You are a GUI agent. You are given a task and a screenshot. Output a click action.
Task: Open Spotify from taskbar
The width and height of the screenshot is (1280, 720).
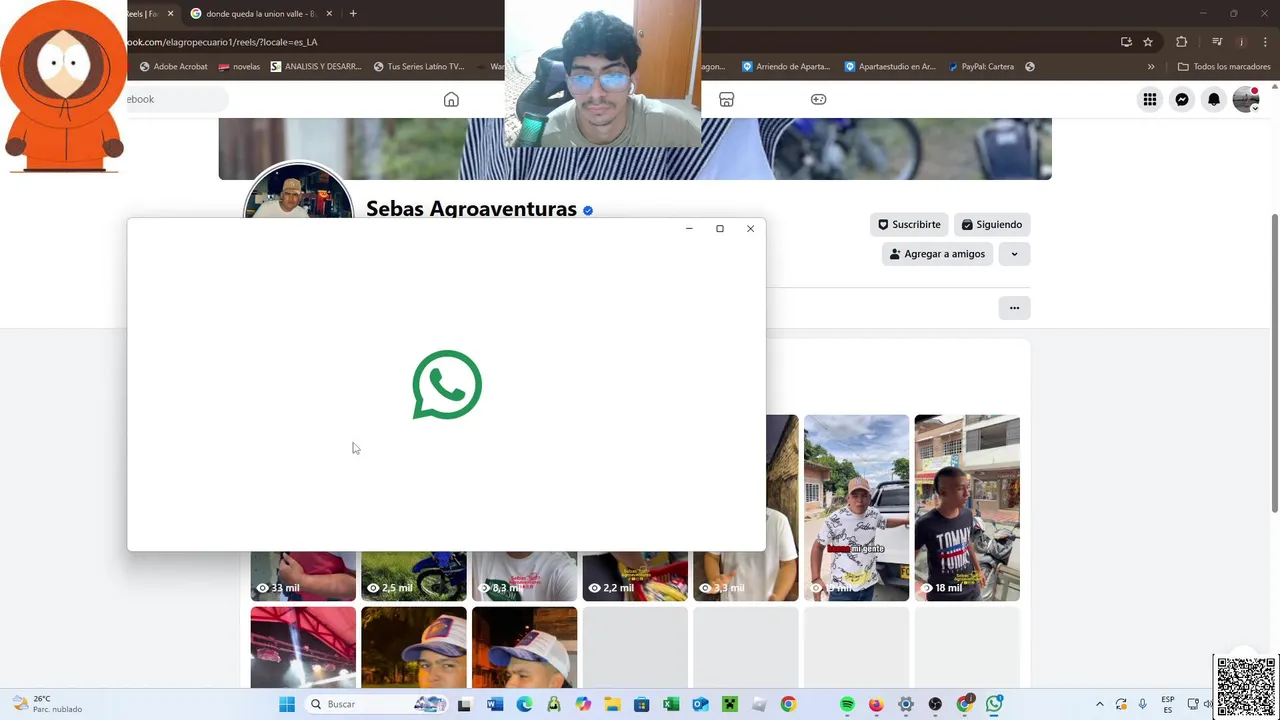847,704
